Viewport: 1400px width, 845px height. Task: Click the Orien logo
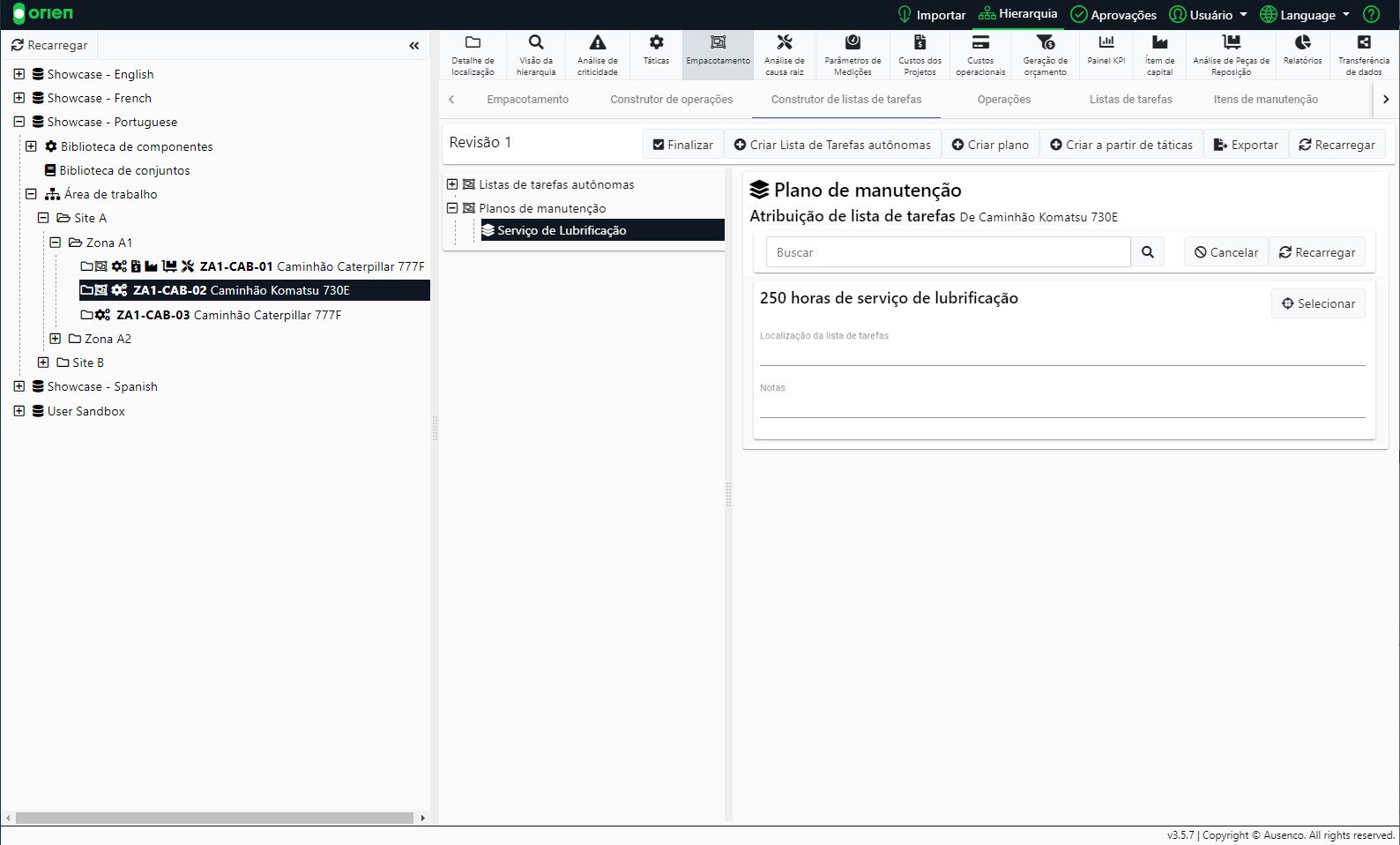(43, 13)
